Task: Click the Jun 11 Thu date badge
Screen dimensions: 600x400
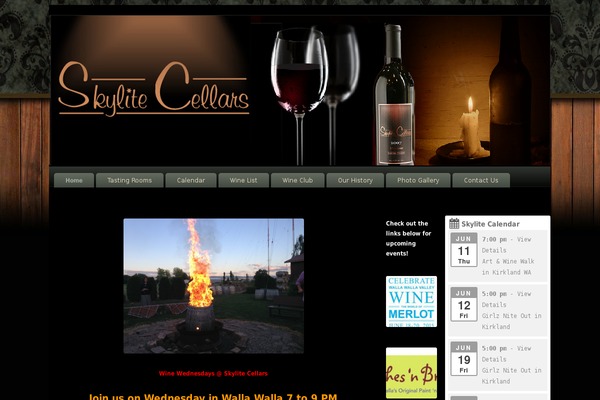Action: click(464, 250)
